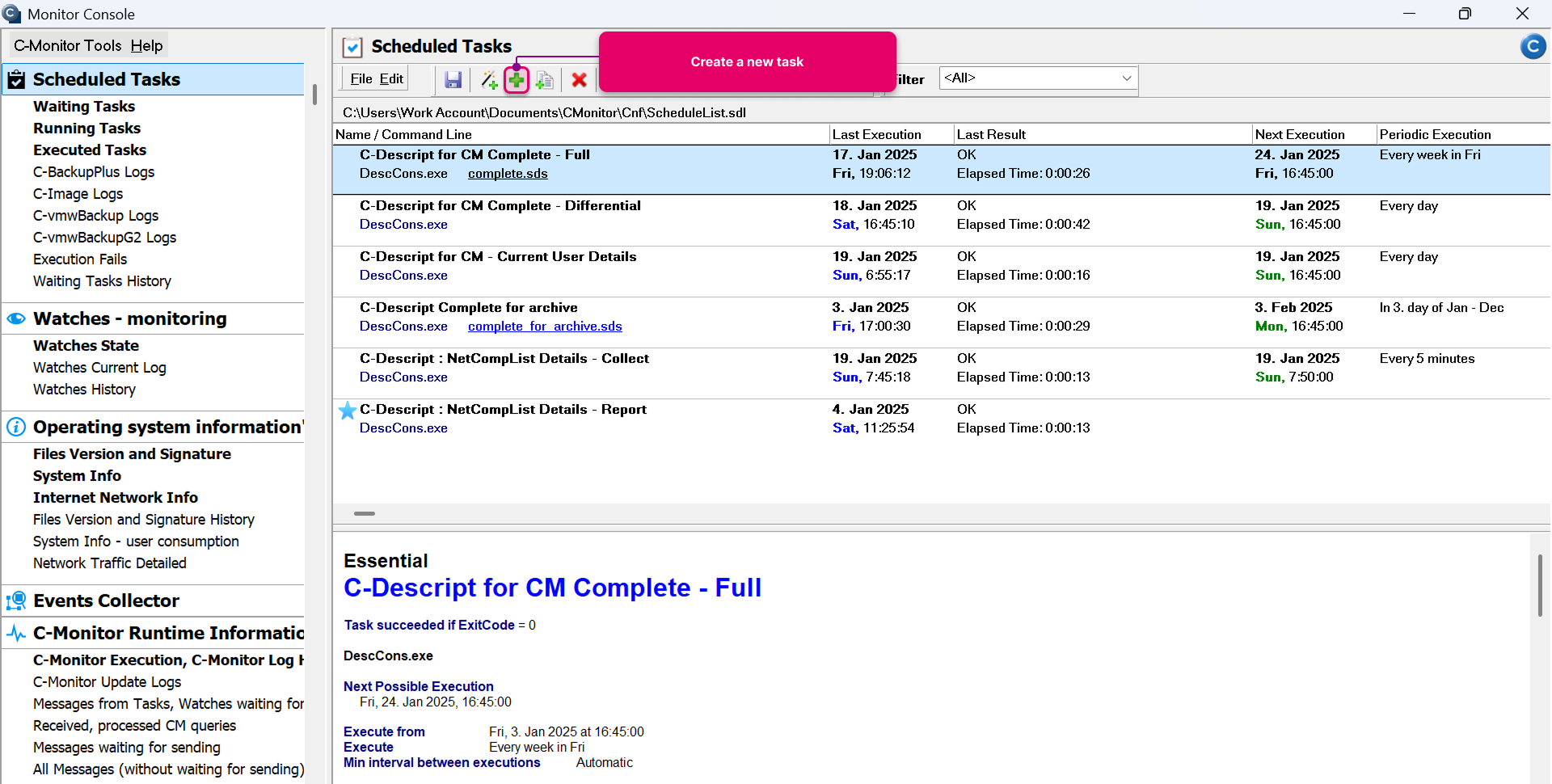Select the C-Descript Complete for archive task
This screenshot has width=1552, height=784.
[x=941, y=322]
